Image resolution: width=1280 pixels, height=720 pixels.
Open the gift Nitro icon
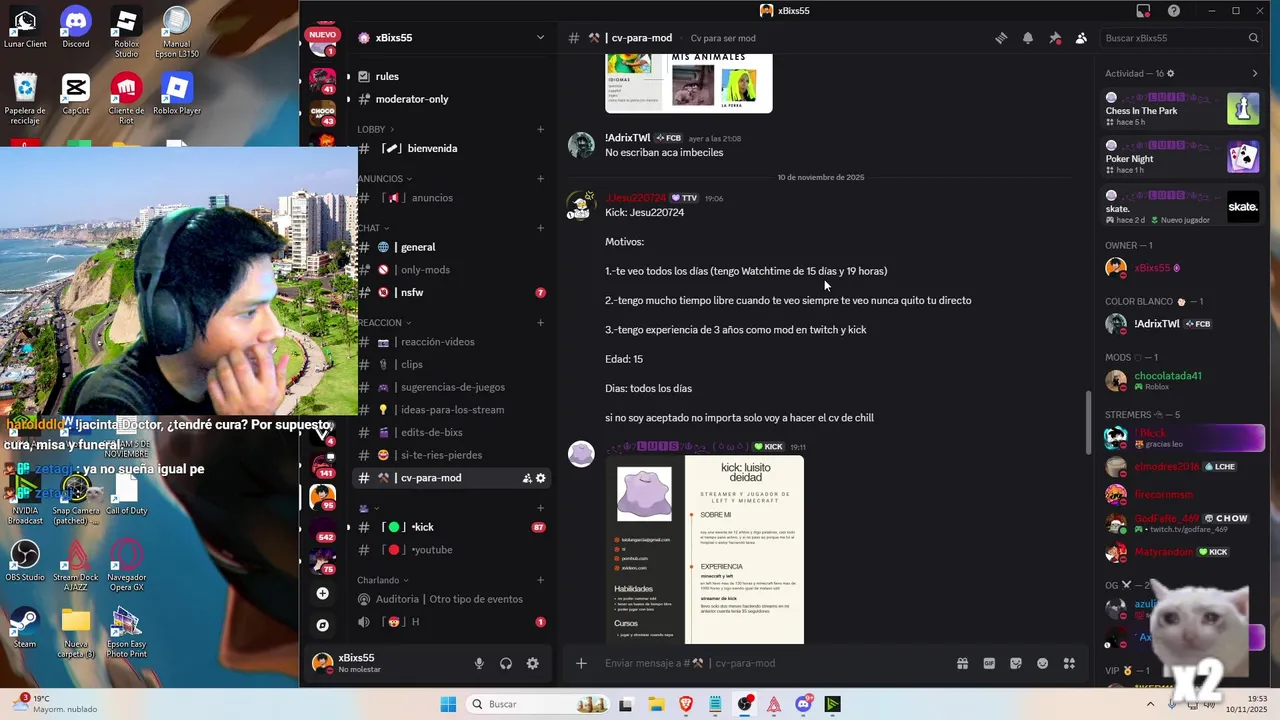pos(962,663)
